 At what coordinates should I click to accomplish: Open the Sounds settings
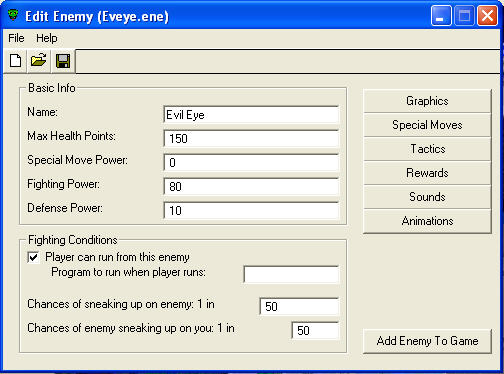coord(427,197)
